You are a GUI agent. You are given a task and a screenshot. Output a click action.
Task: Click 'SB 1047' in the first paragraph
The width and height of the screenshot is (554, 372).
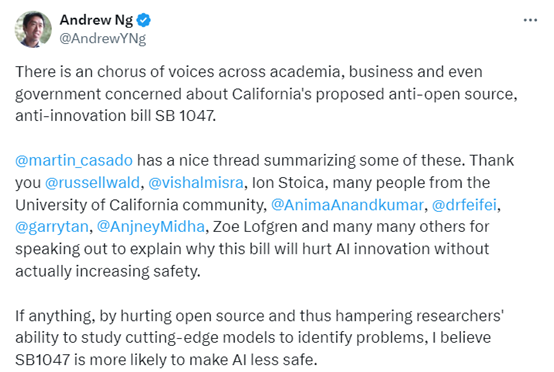point(184,116)
